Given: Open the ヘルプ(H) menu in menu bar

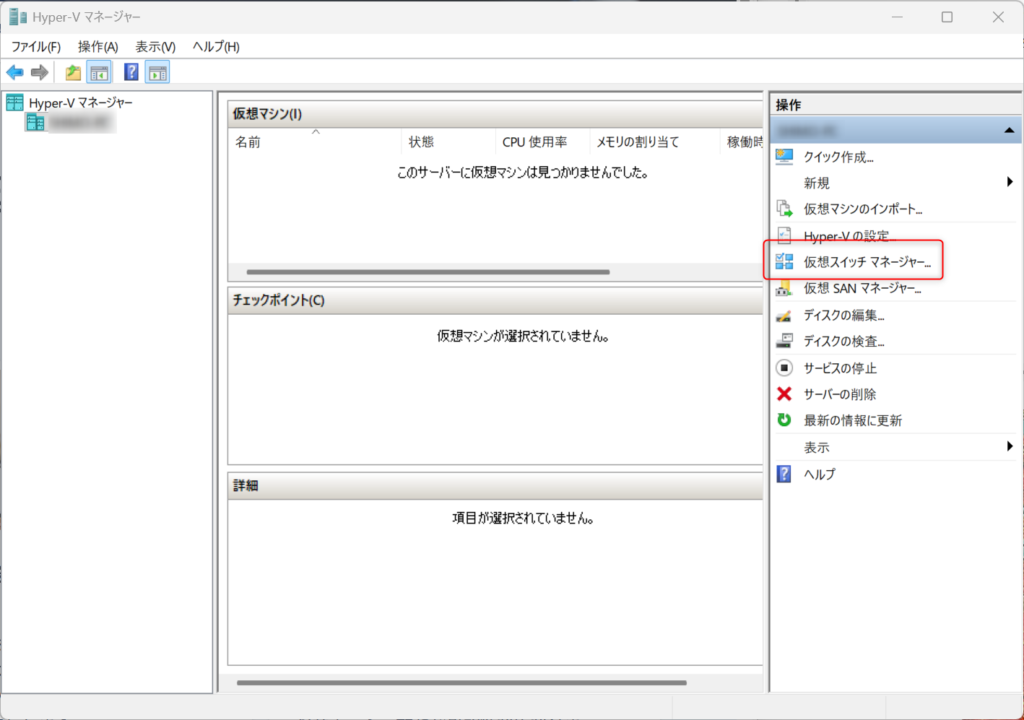Looking at the screenshot, I should [216, 47].
